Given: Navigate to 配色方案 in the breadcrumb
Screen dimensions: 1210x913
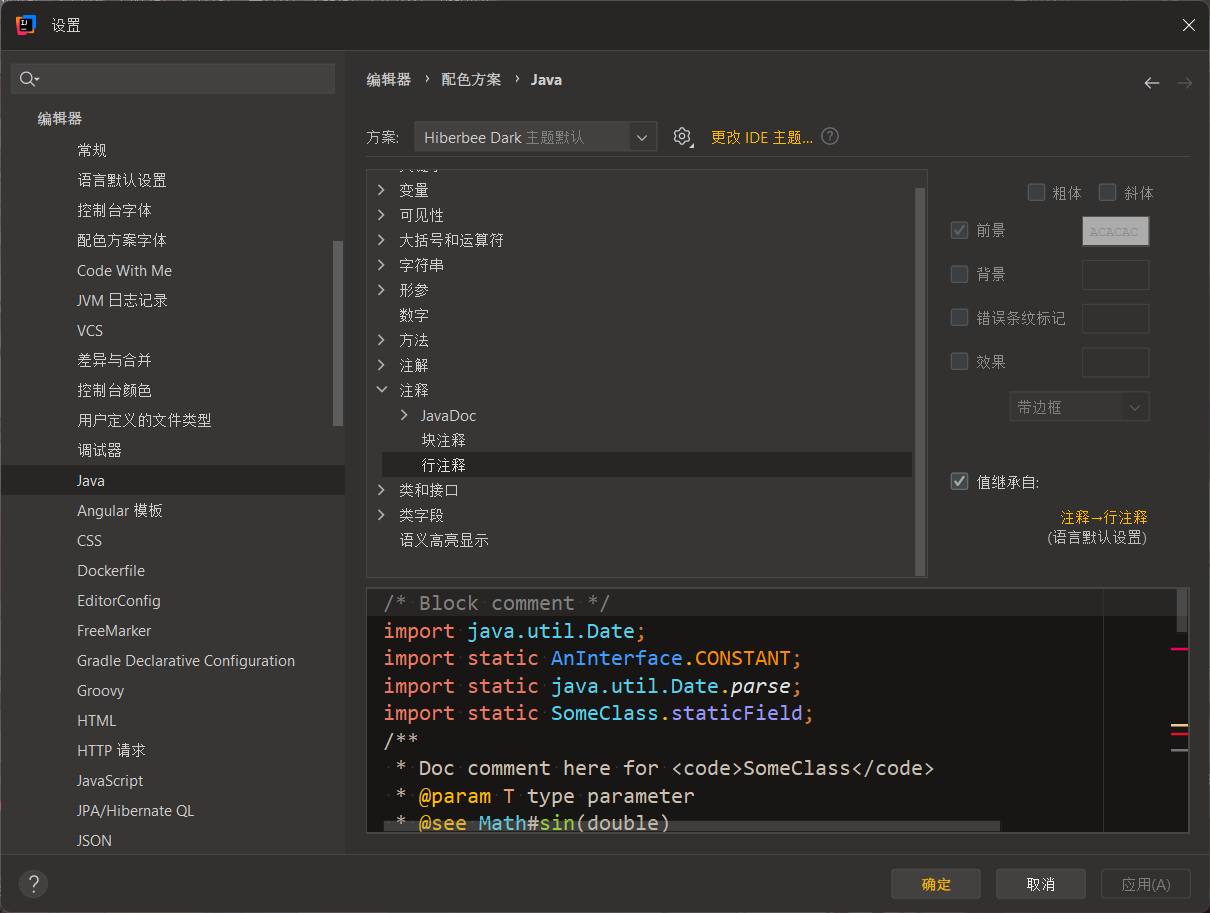Looking at the screenshot, I should point(470,79).
